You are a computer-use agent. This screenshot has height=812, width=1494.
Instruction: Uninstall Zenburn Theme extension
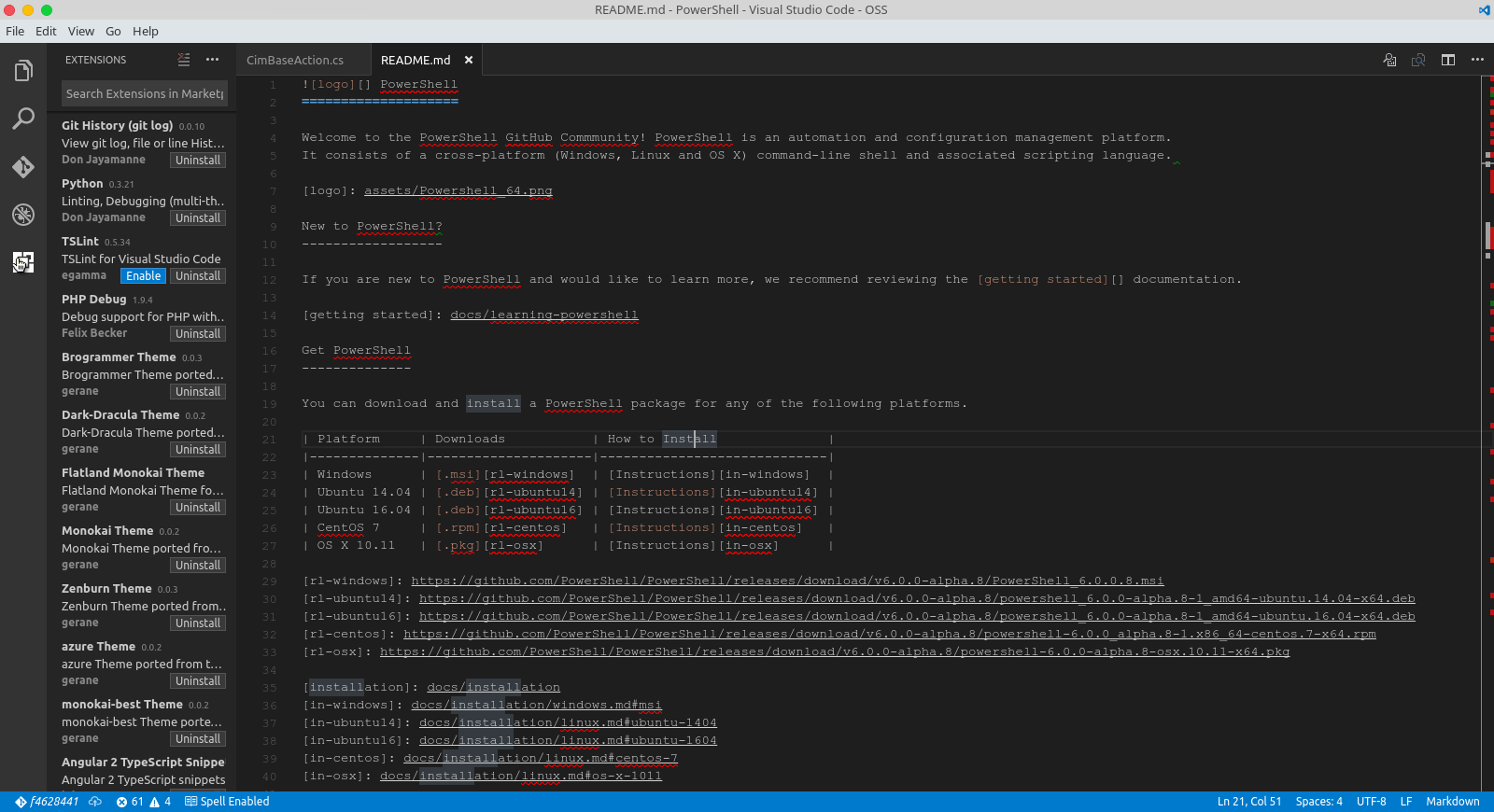198,623
